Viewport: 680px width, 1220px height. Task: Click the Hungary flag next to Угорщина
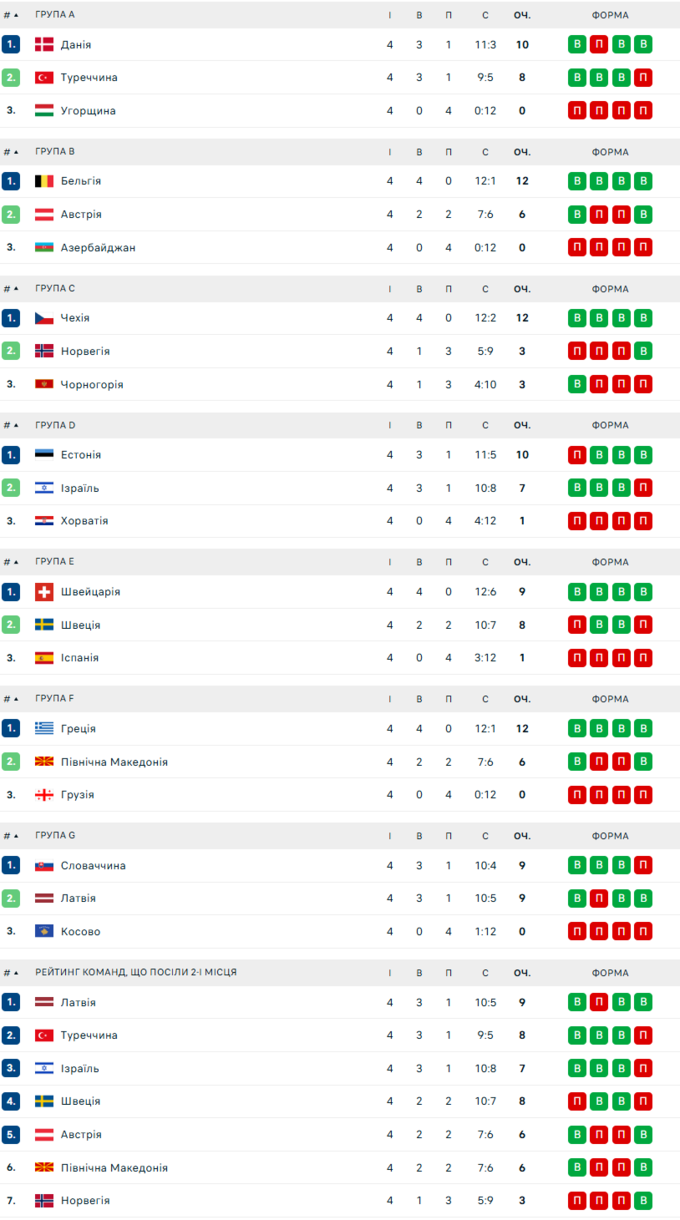point(44,111)
